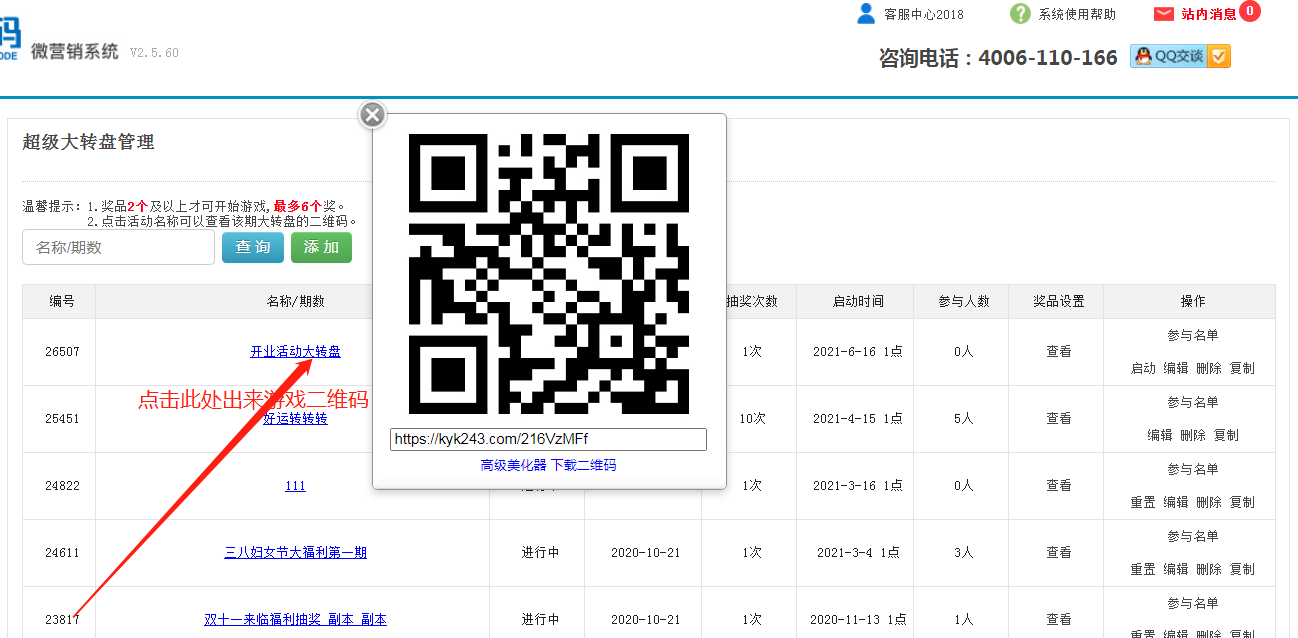Focus the 名称/期数 search field
Screen dimensions: 1298x638
(118, 247)
